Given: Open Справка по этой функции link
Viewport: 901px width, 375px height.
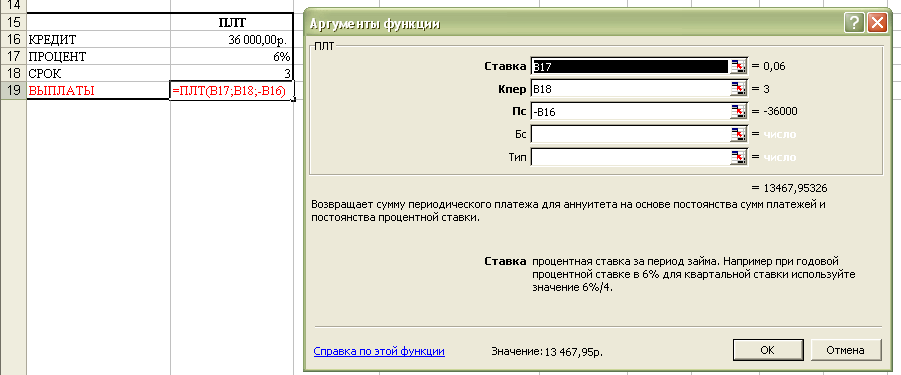Looking at the screenshot, I should (x=379, y=350).
